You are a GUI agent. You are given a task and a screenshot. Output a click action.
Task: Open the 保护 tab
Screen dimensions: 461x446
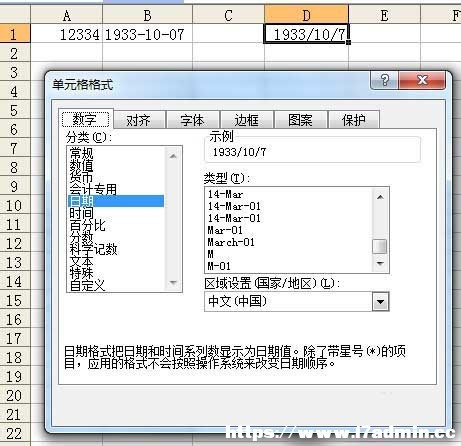pyautogui.click(x=354, y=120)
